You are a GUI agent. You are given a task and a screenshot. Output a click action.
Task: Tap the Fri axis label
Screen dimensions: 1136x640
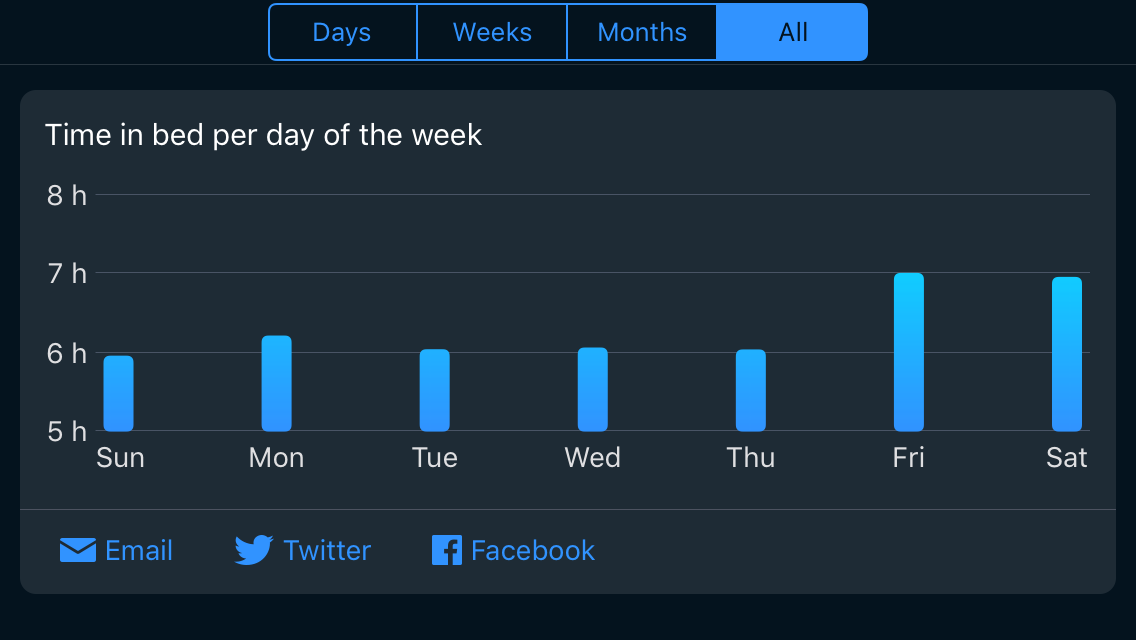coord(908,458)
